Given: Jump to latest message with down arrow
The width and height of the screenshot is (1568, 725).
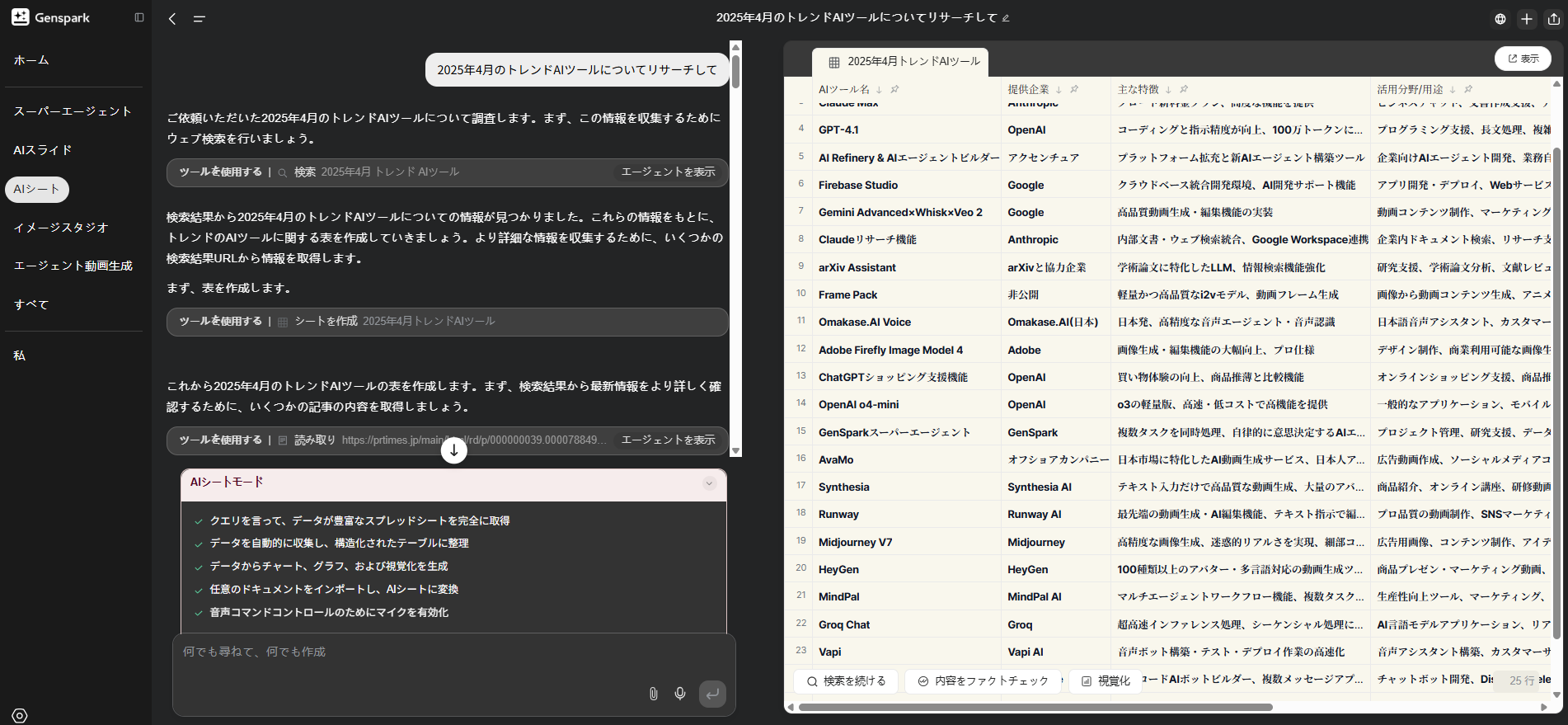Looking at the screenshot, I should click(454, 450).
